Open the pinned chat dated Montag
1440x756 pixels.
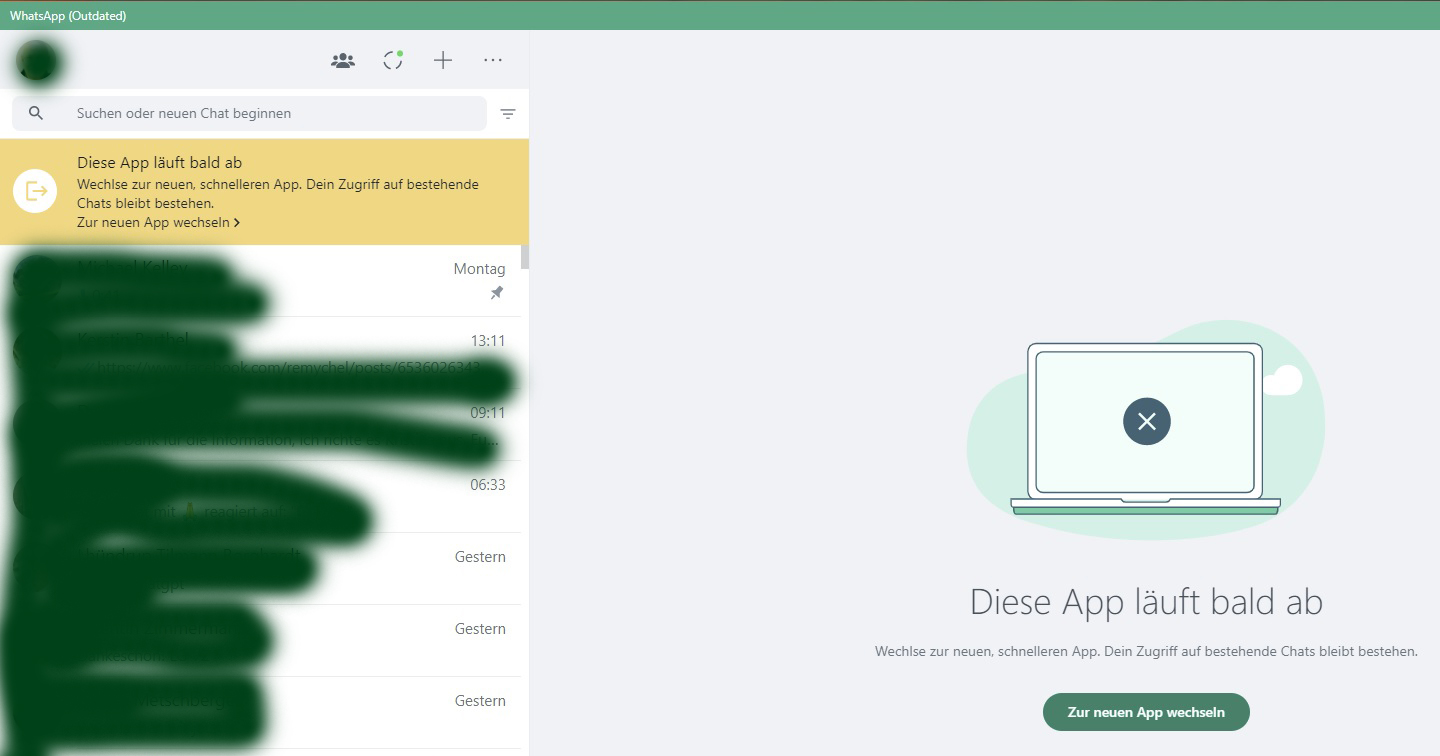click(261, 281)
